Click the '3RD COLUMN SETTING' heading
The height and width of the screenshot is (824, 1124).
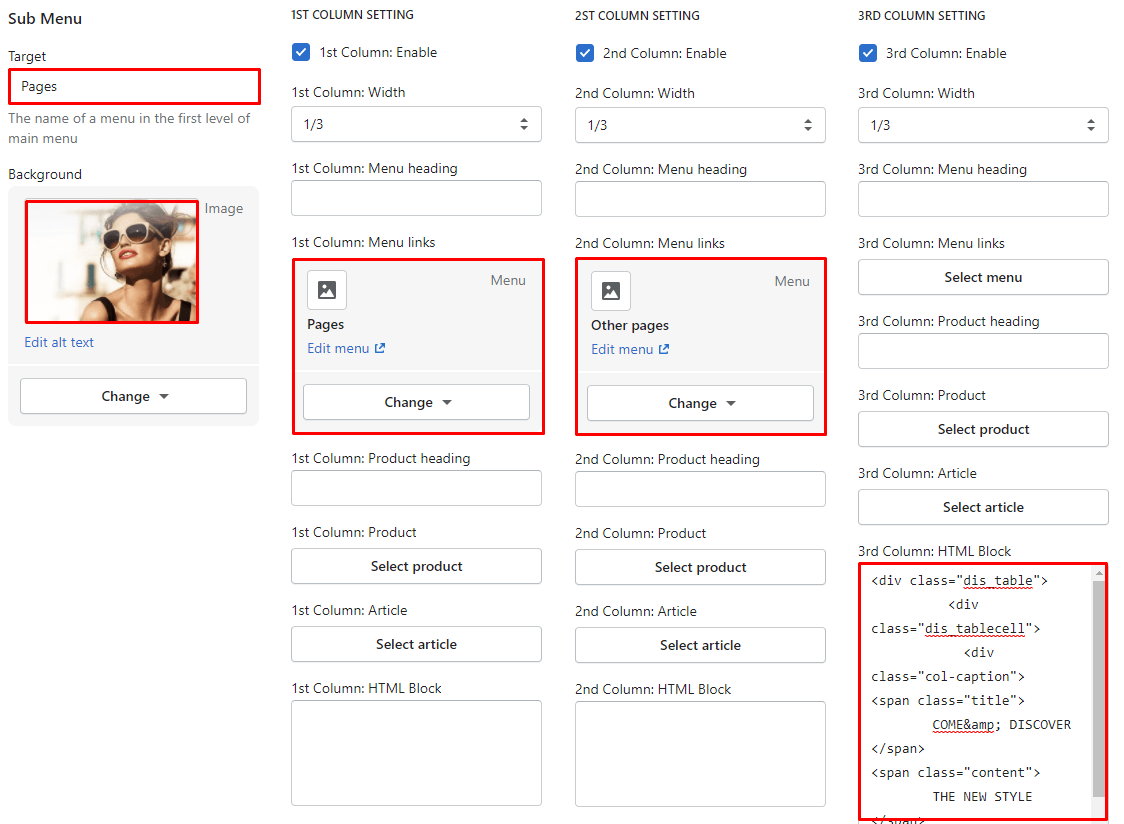(x=921, y=15)
